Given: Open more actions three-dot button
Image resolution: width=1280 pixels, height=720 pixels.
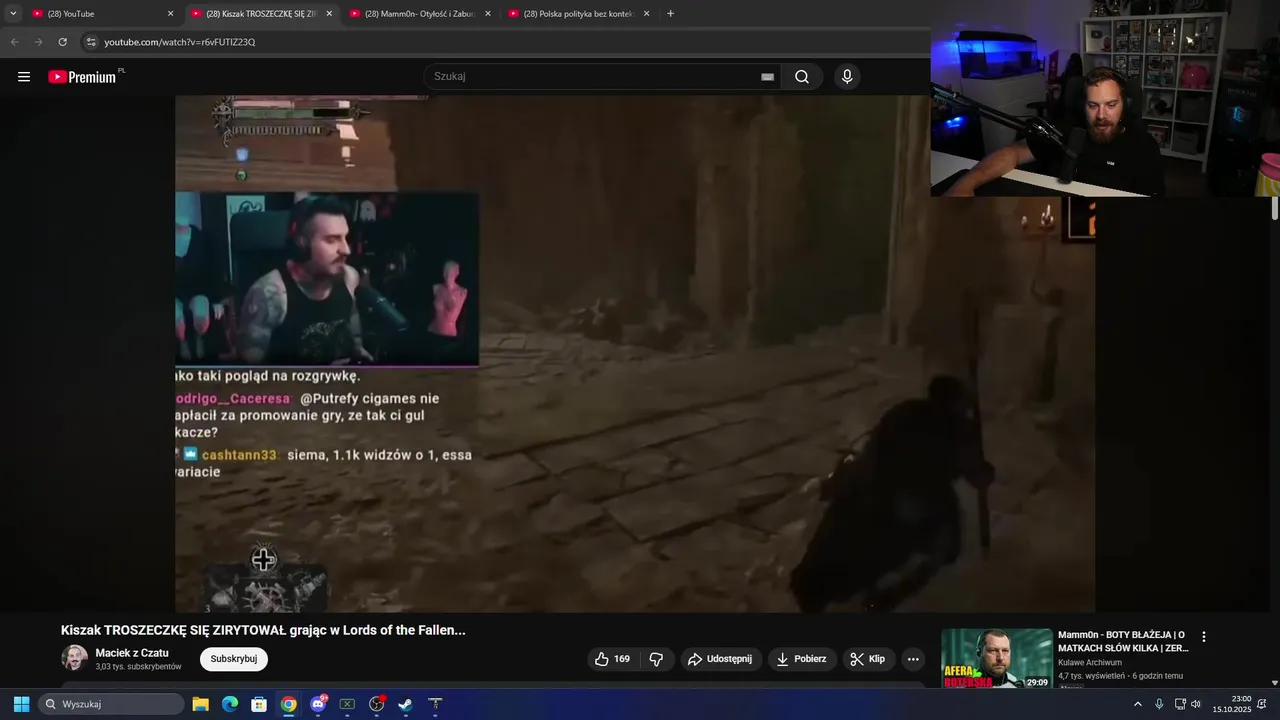Looking at the screenshot, I should [913, 659].
